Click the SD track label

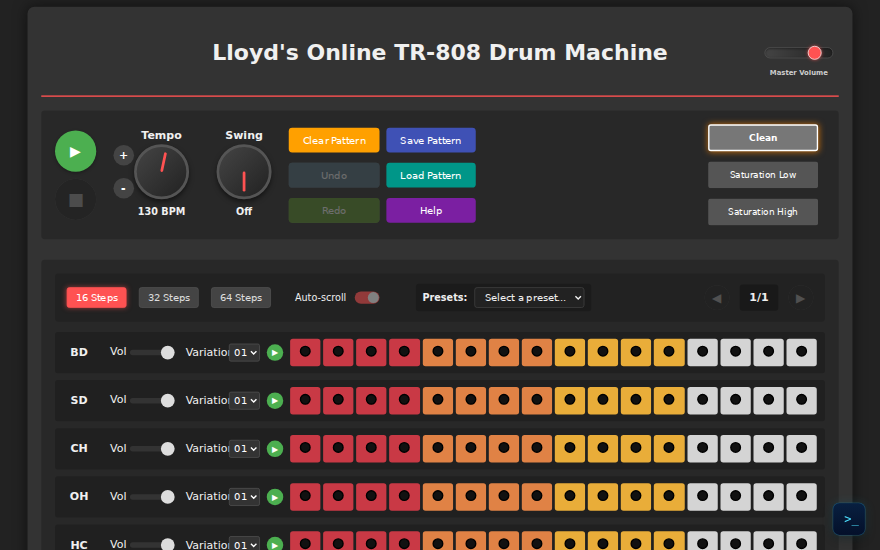tap(79, 401)
